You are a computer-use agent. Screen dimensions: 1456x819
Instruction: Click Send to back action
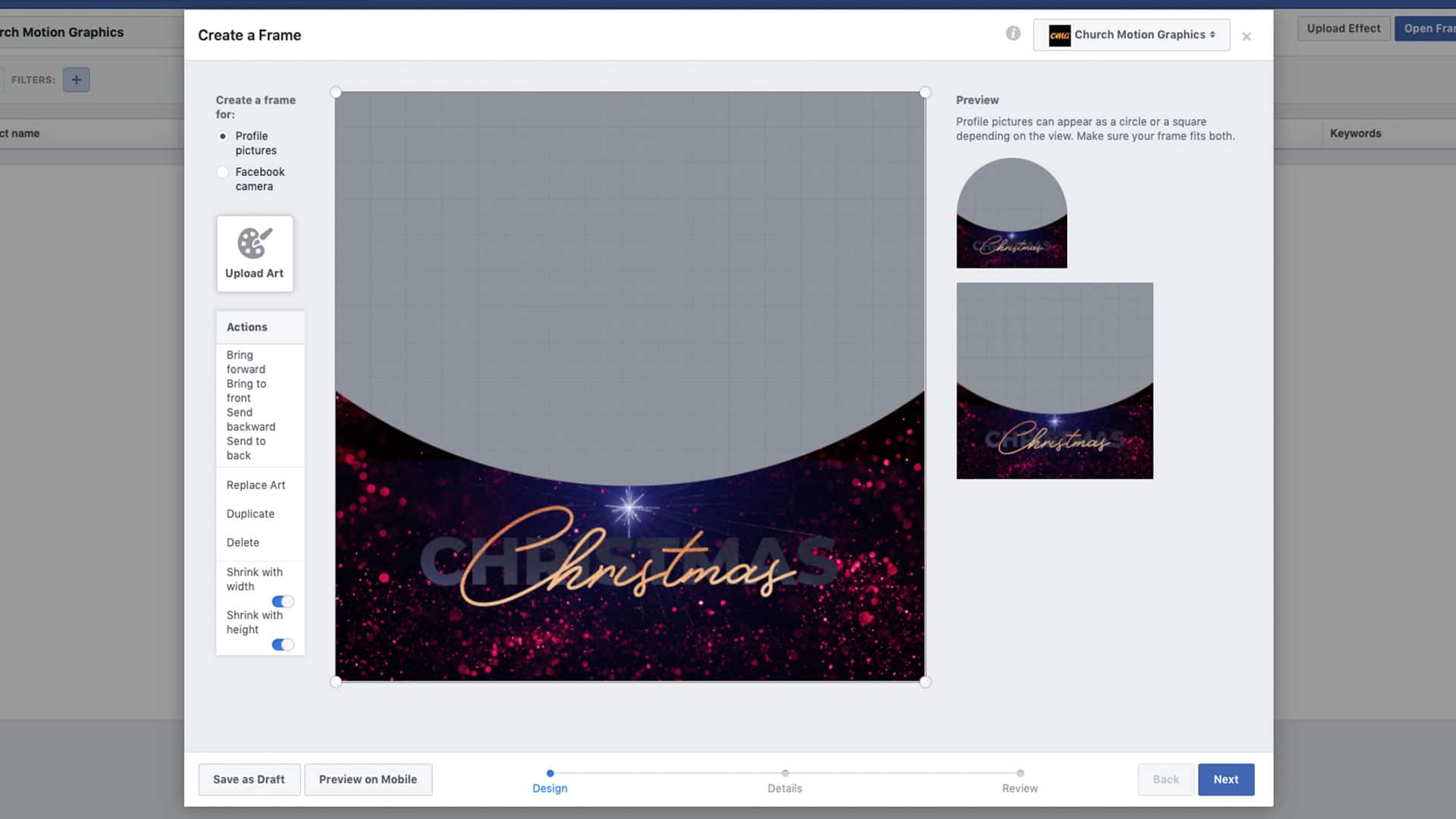[246, 448]
